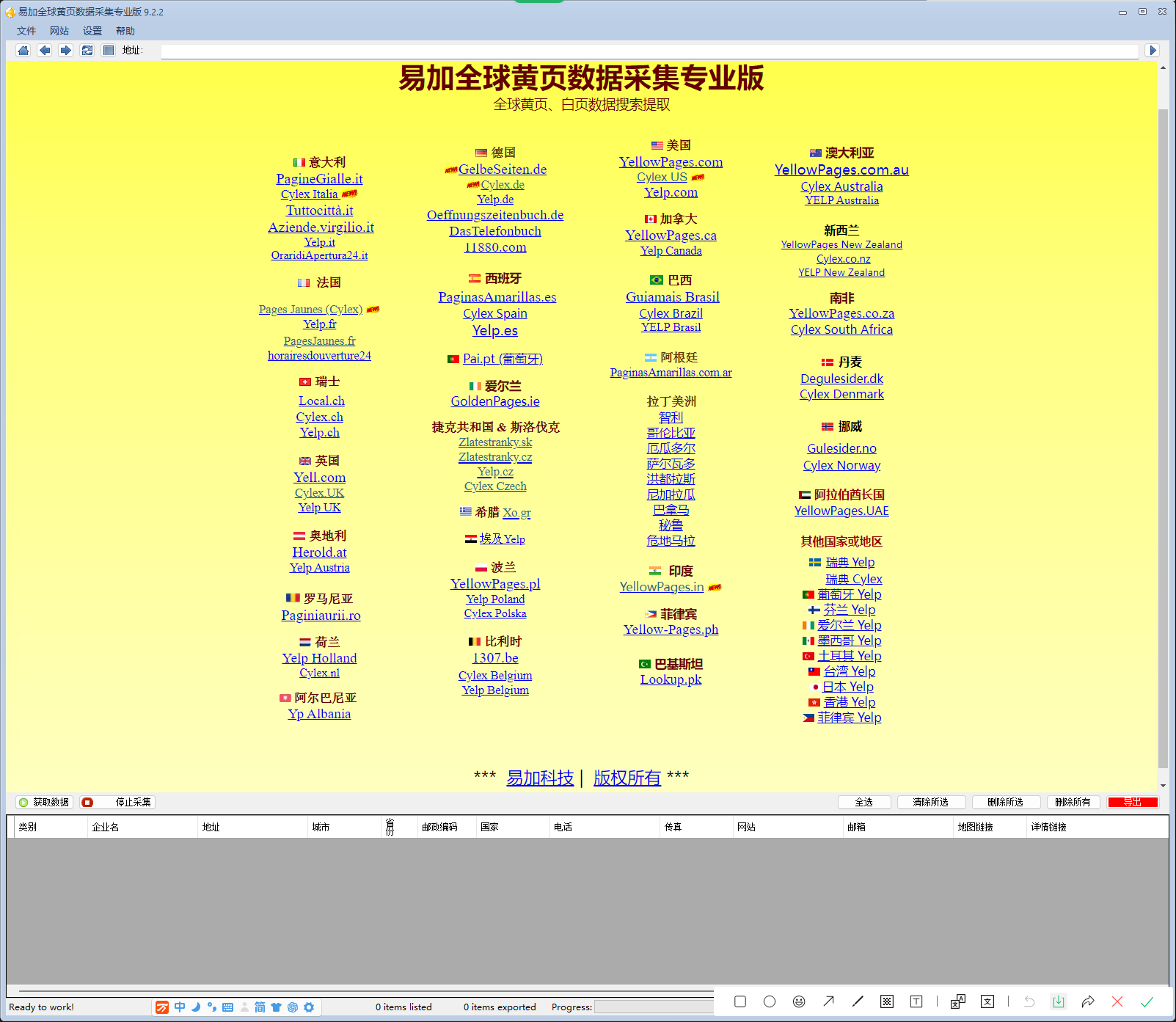Open the YellowPages.com.au link
Screen dimensions: 1176x1022
(841, 169)
